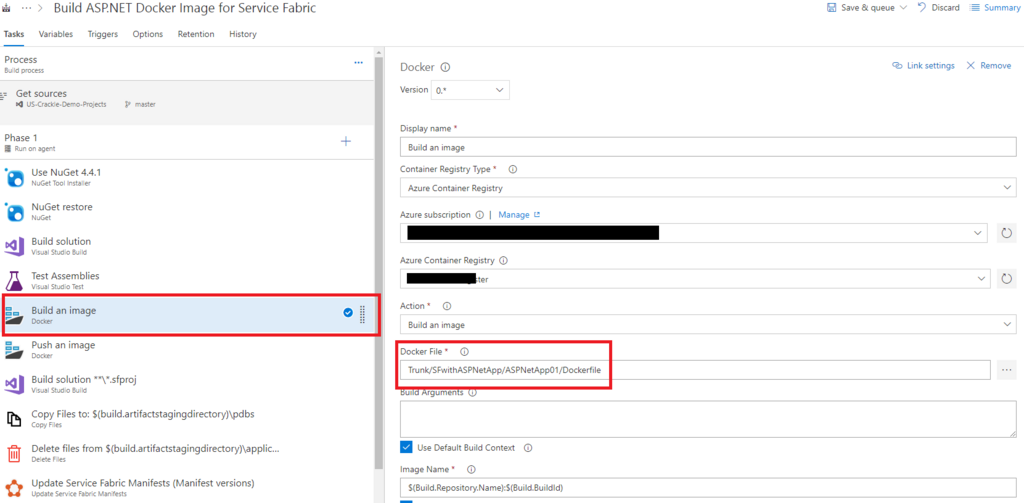Browse for Docker File with ellipsis button

click(1006, 370)
